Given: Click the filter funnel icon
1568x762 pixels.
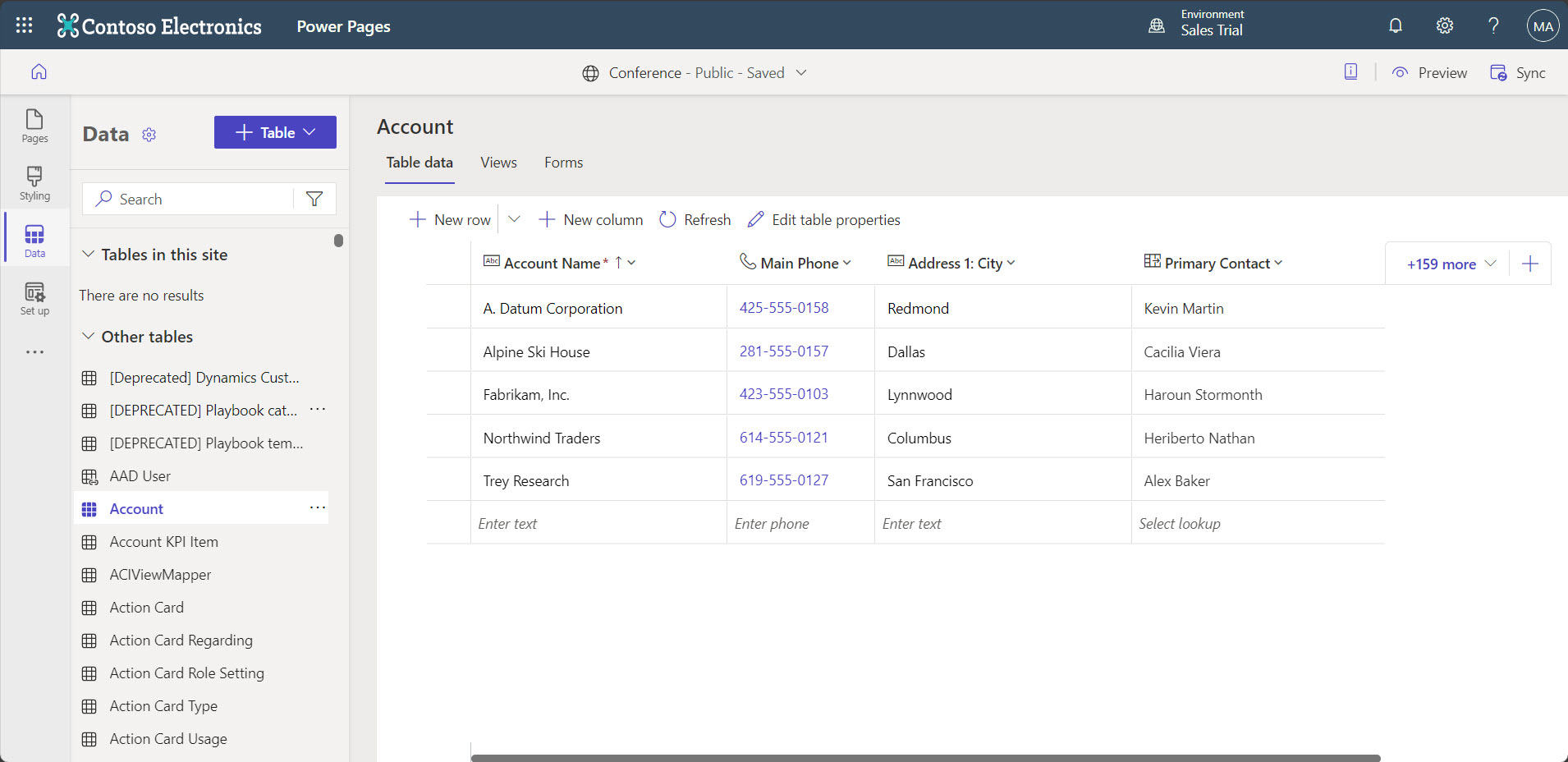Looking at the screenshot, I should pyautogui.click(x=314, y=199).
